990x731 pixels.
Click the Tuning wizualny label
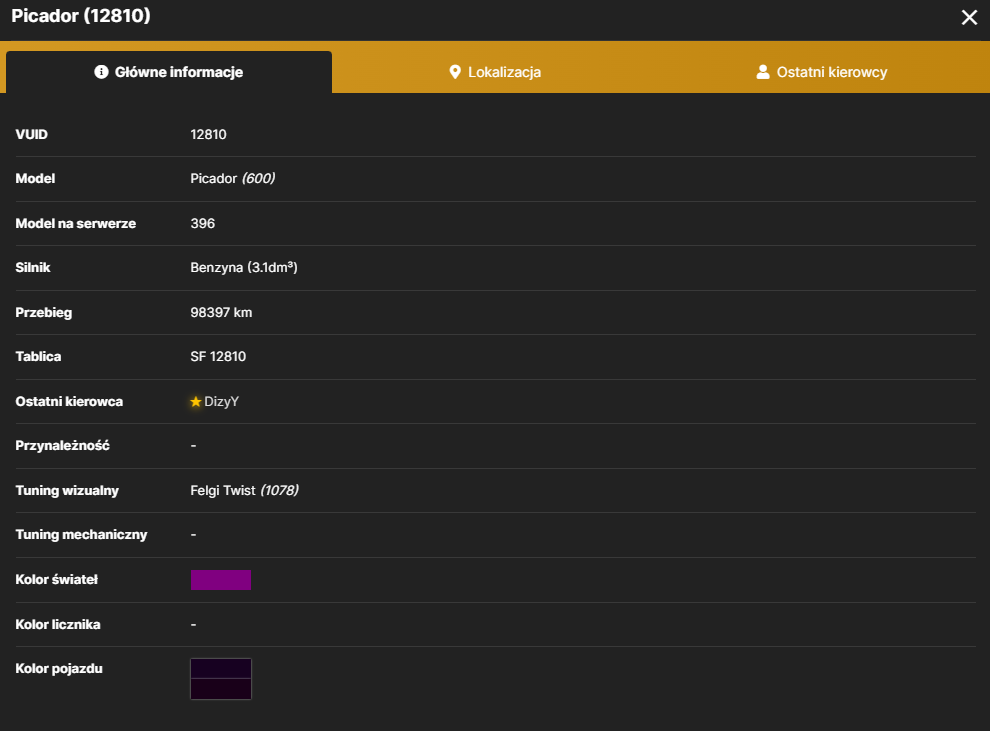click(67, 490)
